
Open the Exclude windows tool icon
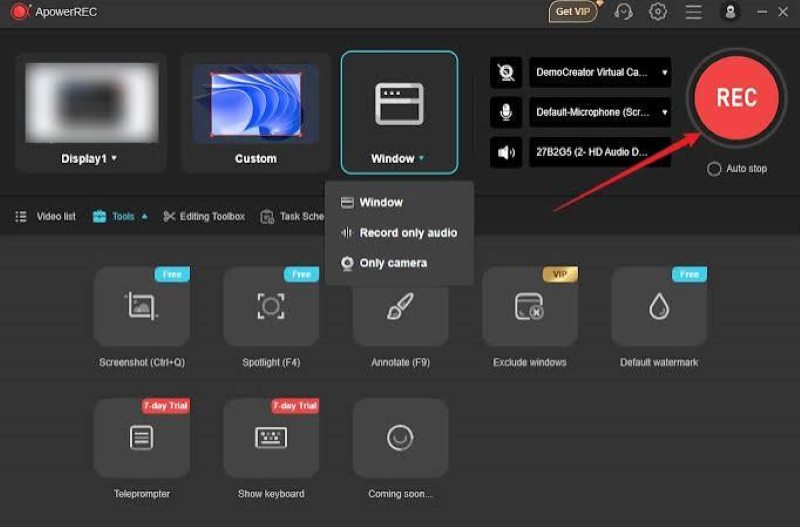pos(530,306)
